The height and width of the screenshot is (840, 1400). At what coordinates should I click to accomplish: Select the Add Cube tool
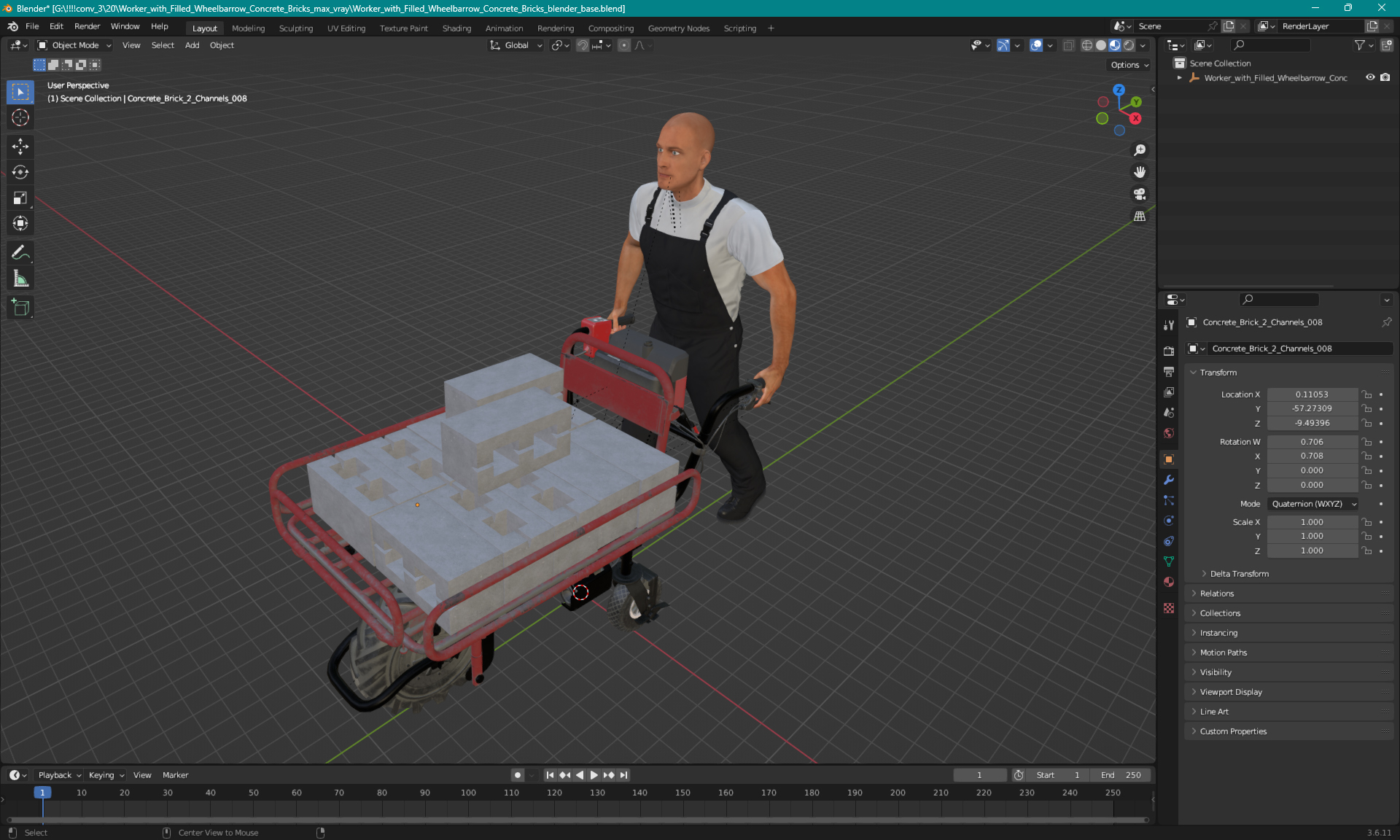pos(20,307)
